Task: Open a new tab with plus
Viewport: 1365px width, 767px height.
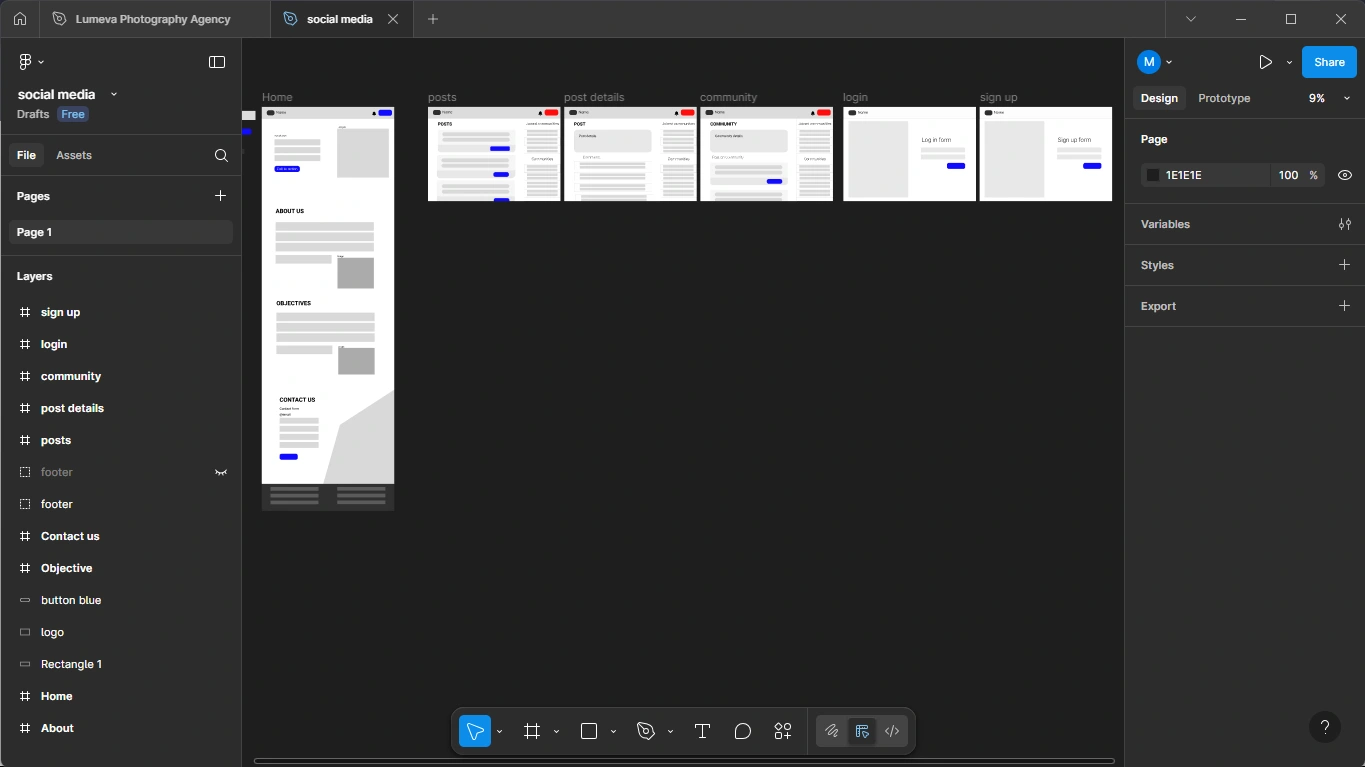Action: pos(433,19)
